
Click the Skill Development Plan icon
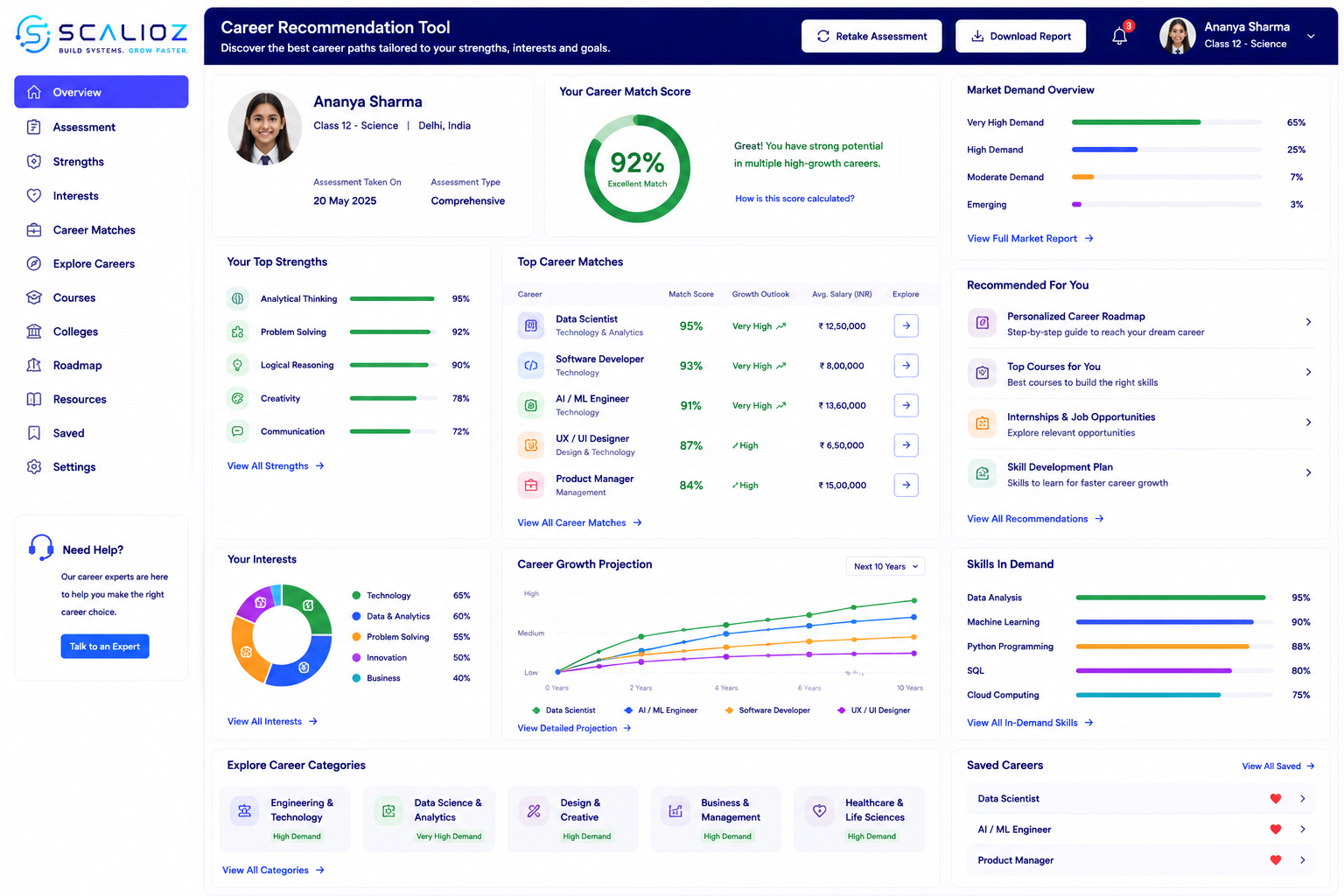[x=983, y=473]
